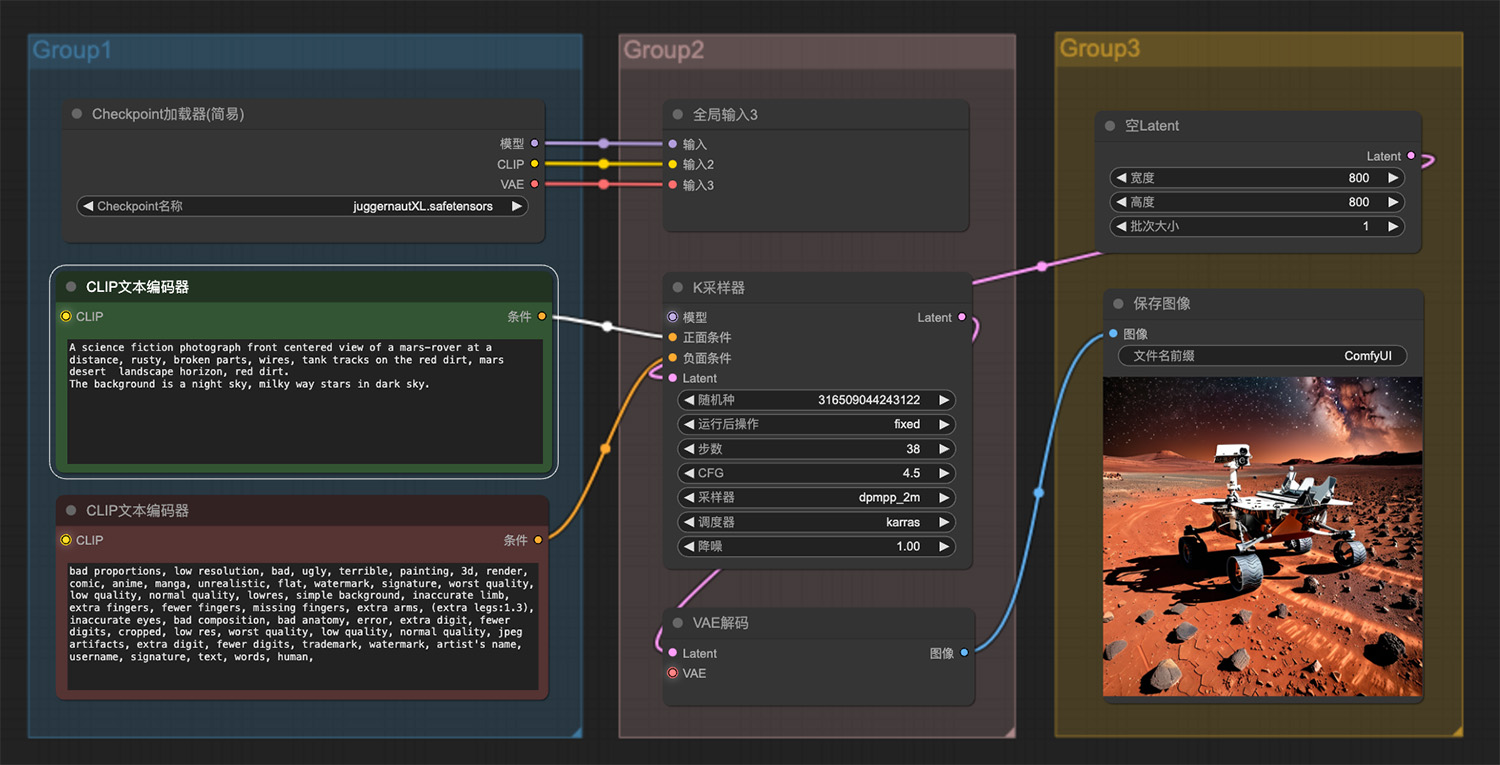Click the 图像 input port on 保存图像
Image resolution: width=1500 pixels, height=765 pixels.
[1113, 334]
